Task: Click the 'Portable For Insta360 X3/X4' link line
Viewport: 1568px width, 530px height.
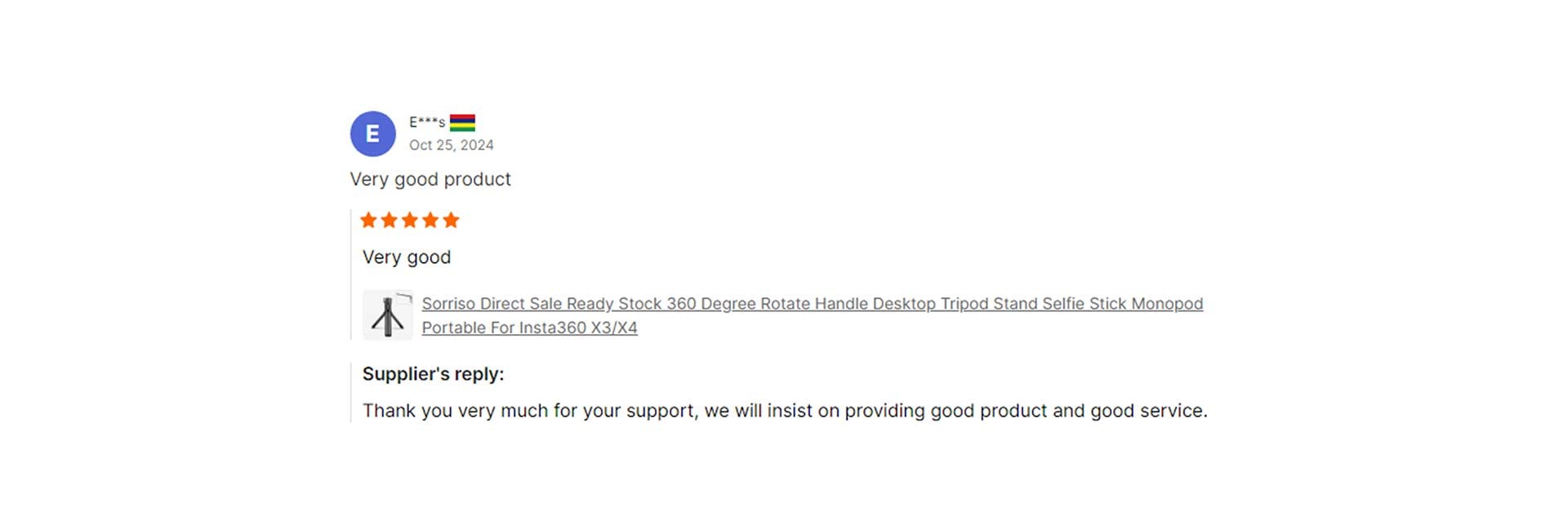Action: point(529,327)
